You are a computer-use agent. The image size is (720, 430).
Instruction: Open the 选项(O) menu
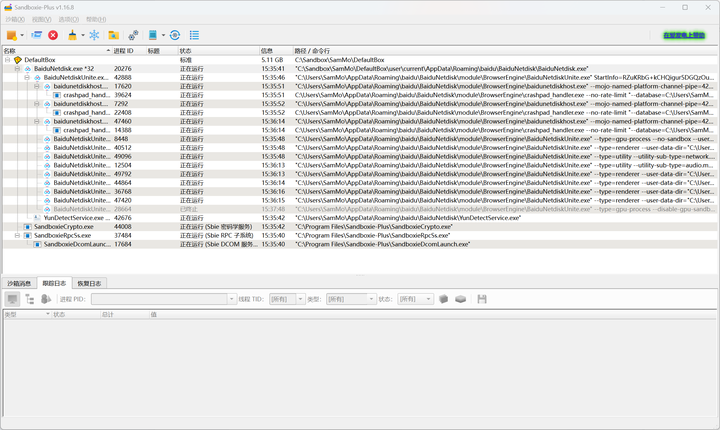pos(68,19)
